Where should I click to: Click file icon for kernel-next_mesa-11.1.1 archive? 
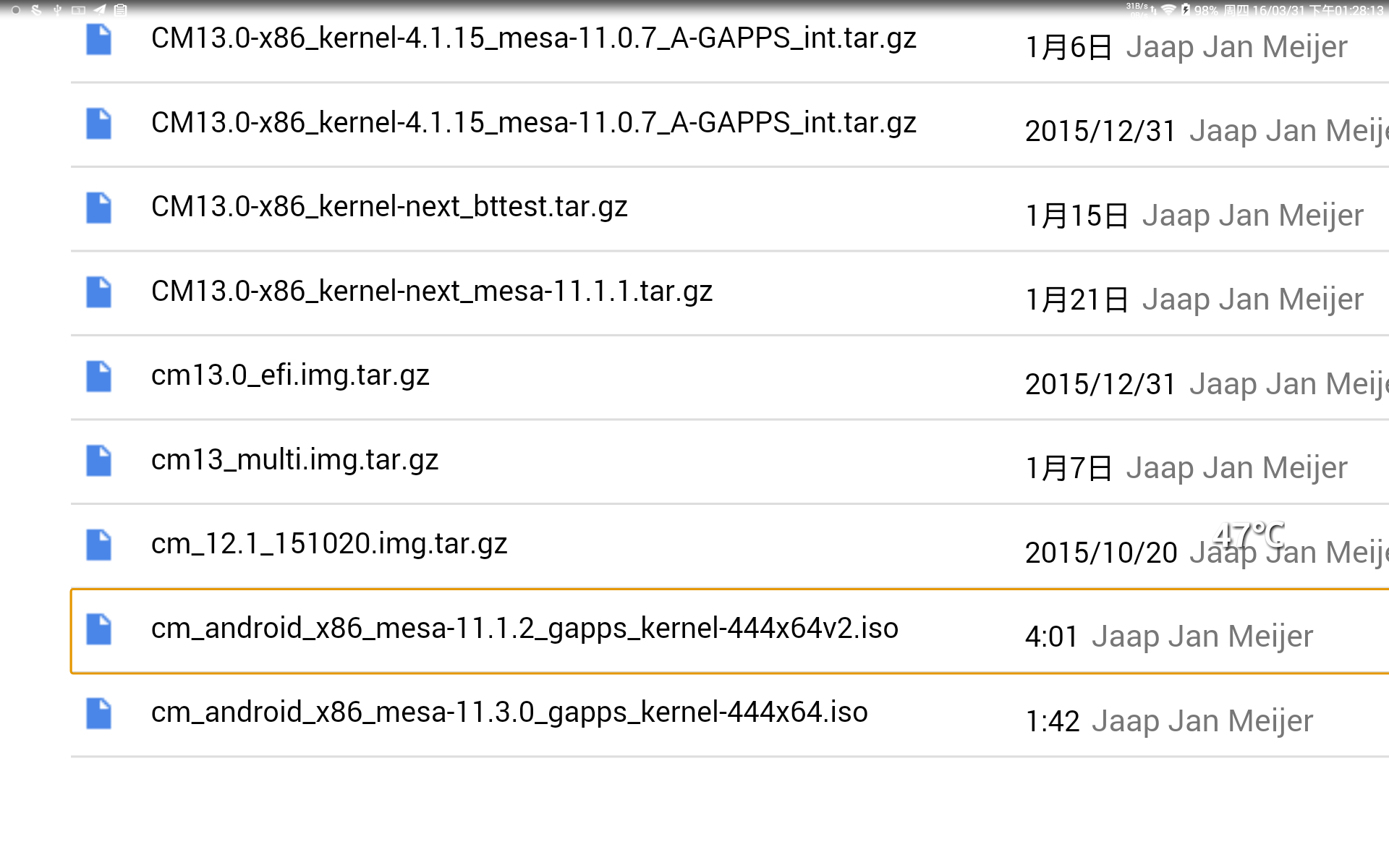pos(98,292)
